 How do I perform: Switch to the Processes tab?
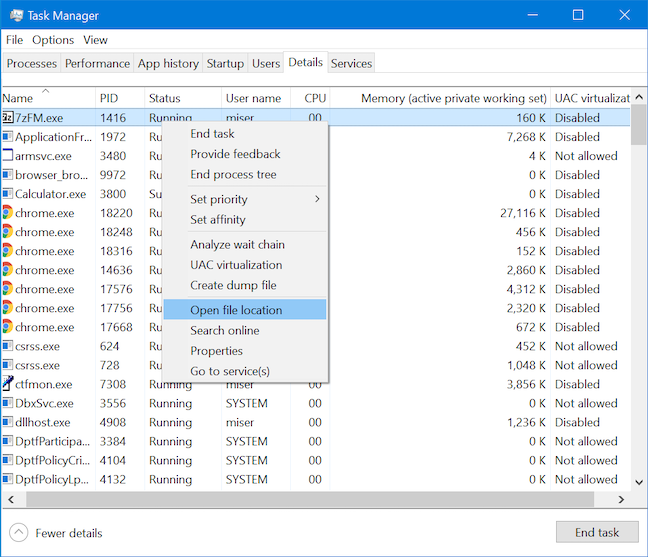[x=31, y=63]
